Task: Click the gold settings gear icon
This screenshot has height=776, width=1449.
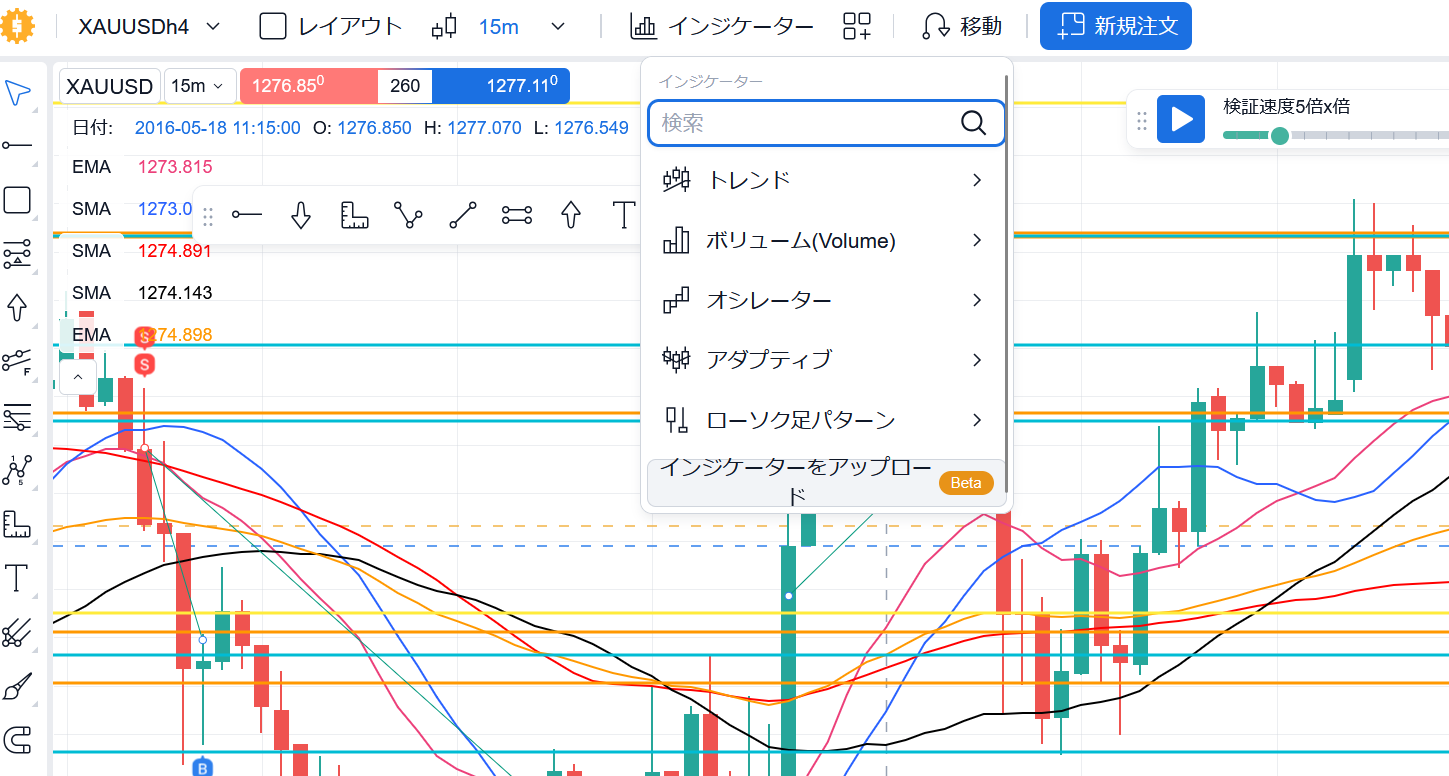Action: [17, 26]
